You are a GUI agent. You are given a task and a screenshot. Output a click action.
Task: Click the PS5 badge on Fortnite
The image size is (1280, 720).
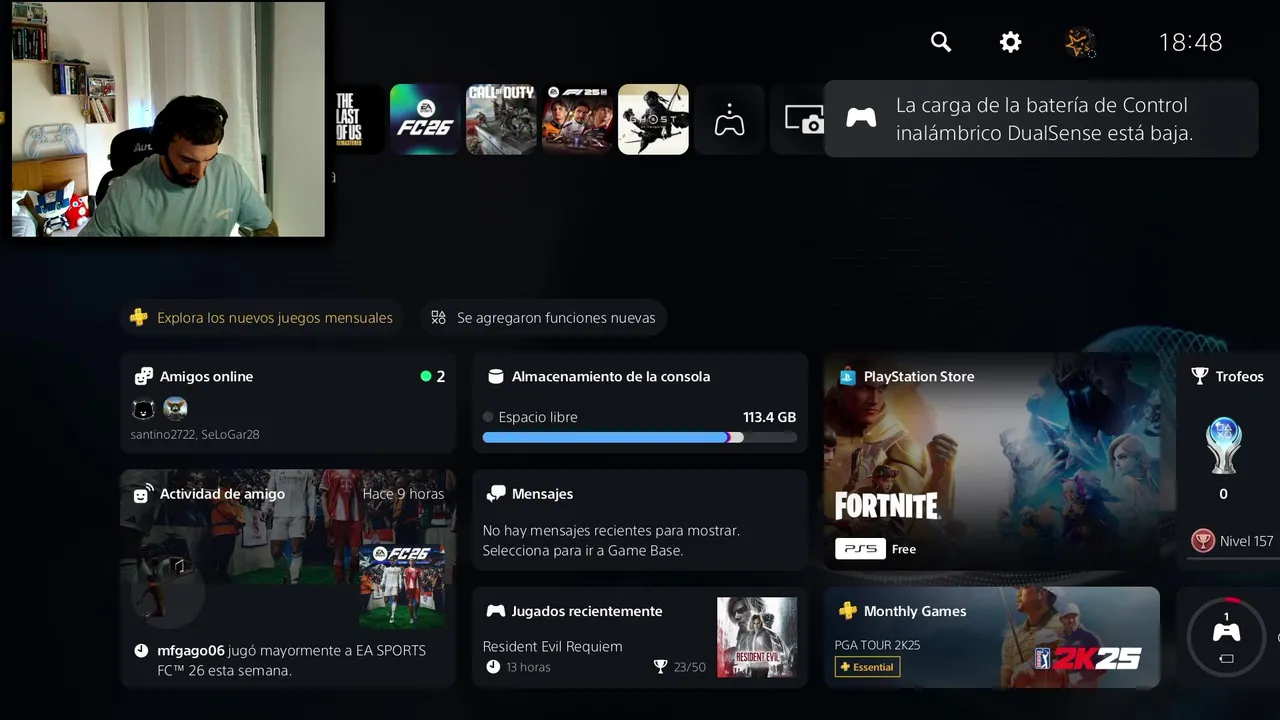click(x=860, y=549)
